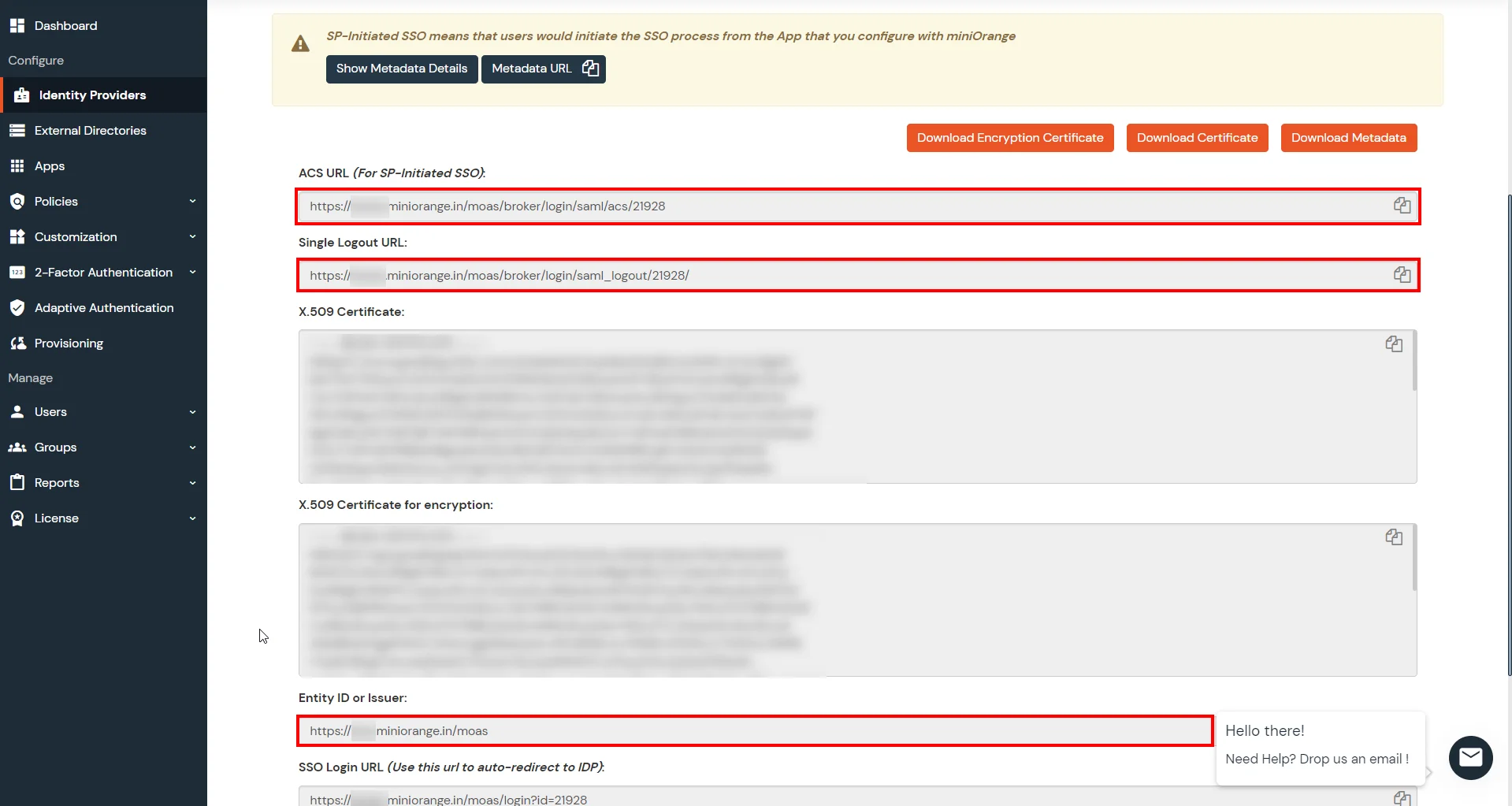The height and width of the screenshot is (806, 1512).
Task: Go to Apps menu item
Action: [103, 166]
